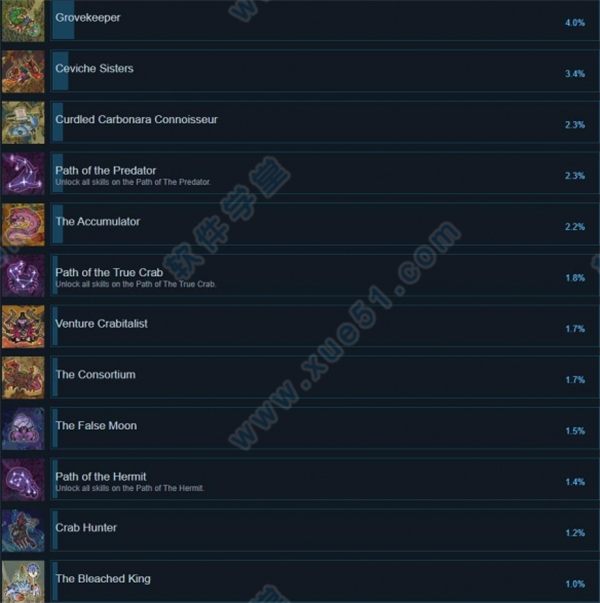Click Path of the True Crab icon
The width and height of the screenshot is (600, 603).
[x=23, y=276]
